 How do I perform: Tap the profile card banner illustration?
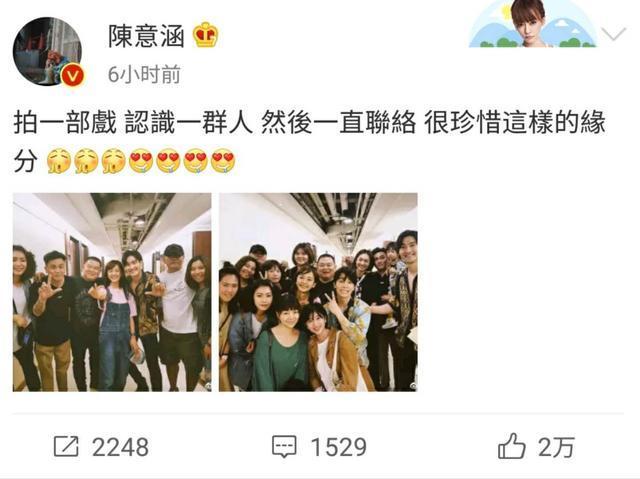click(x=533, y=24)
